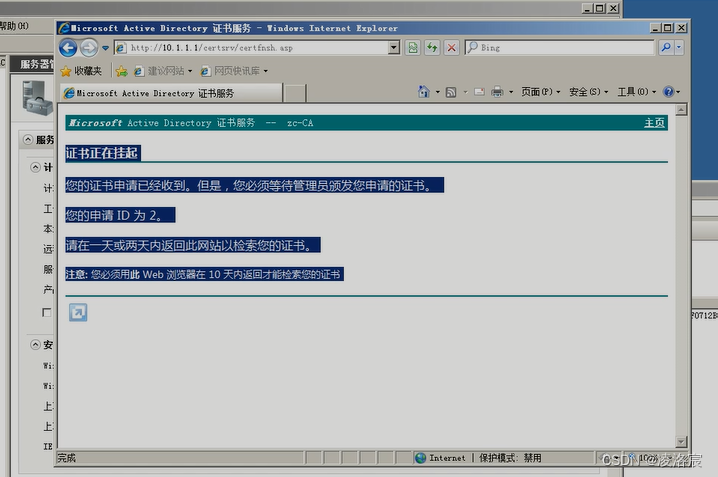Click the Internet zone globe icon
Viewport: 718px width, 477px height.
420,458
